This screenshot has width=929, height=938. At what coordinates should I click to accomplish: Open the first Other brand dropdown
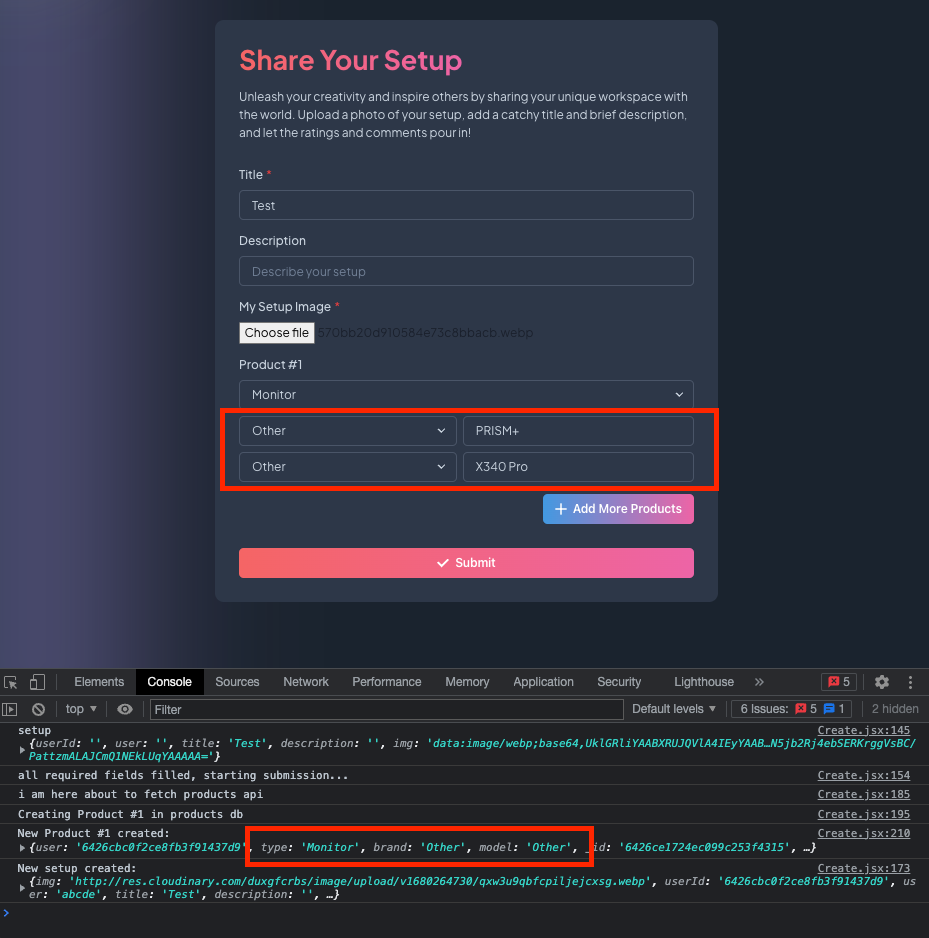(x=347, y=430)
